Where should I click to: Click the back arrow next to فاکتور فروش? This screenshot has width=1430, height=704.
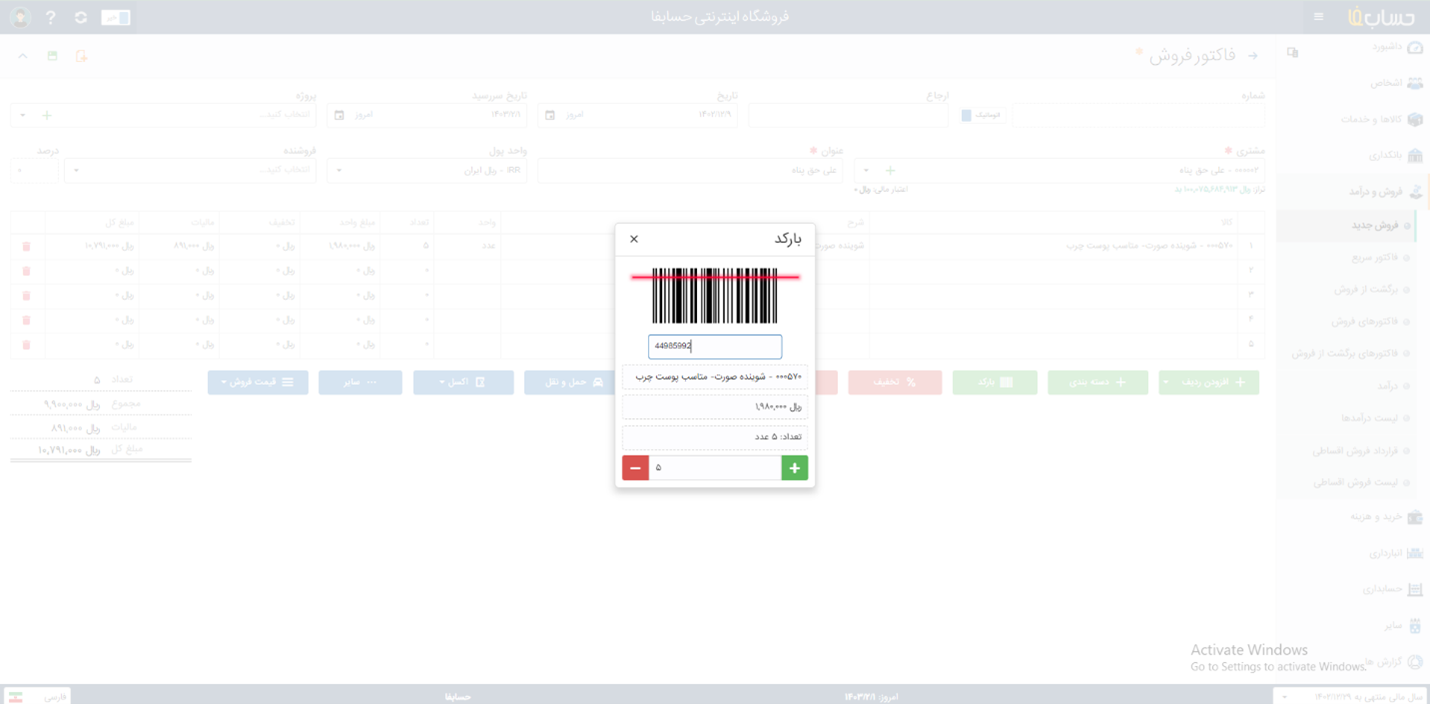coord(1253,56)
